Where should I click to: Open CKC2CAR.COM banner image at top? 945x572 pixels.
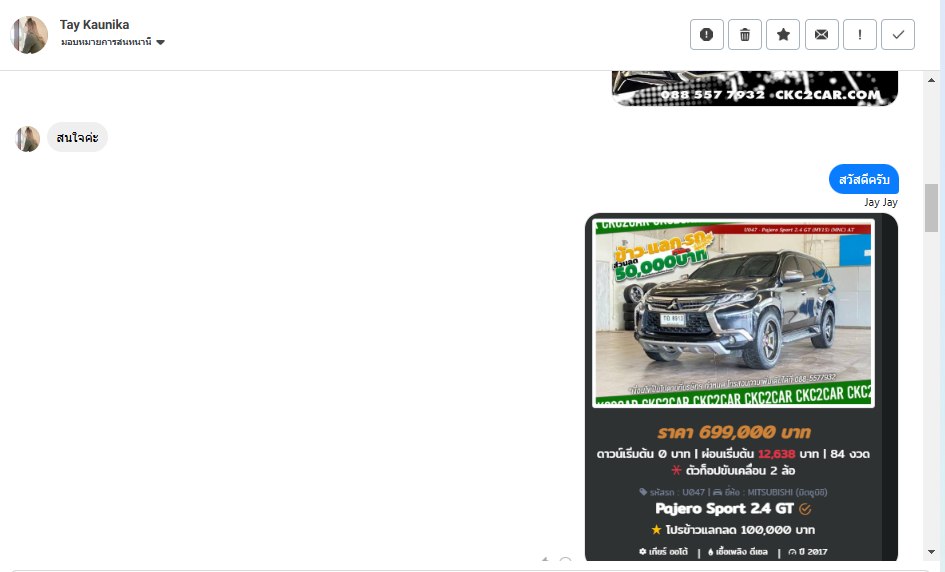(755, 88)
